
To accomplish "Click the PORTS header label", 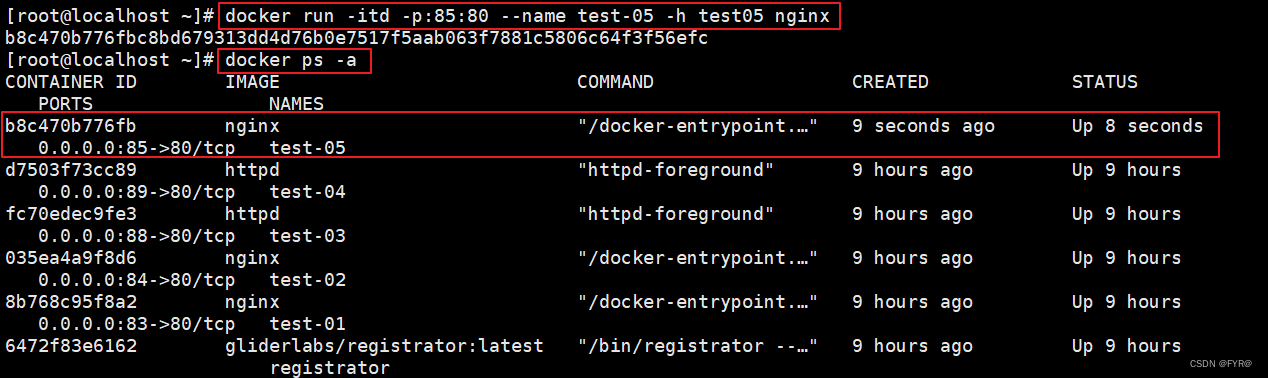I will [65, 104].
